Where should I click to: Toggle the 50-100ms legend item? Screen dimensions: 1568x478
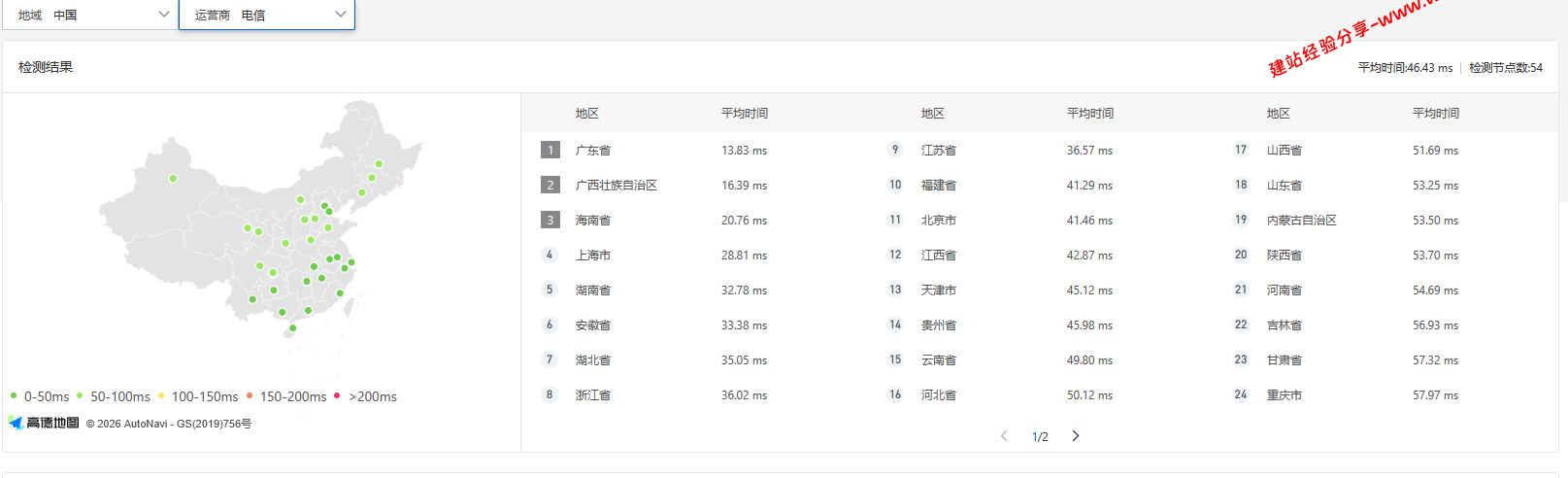[x=114, y=396]
